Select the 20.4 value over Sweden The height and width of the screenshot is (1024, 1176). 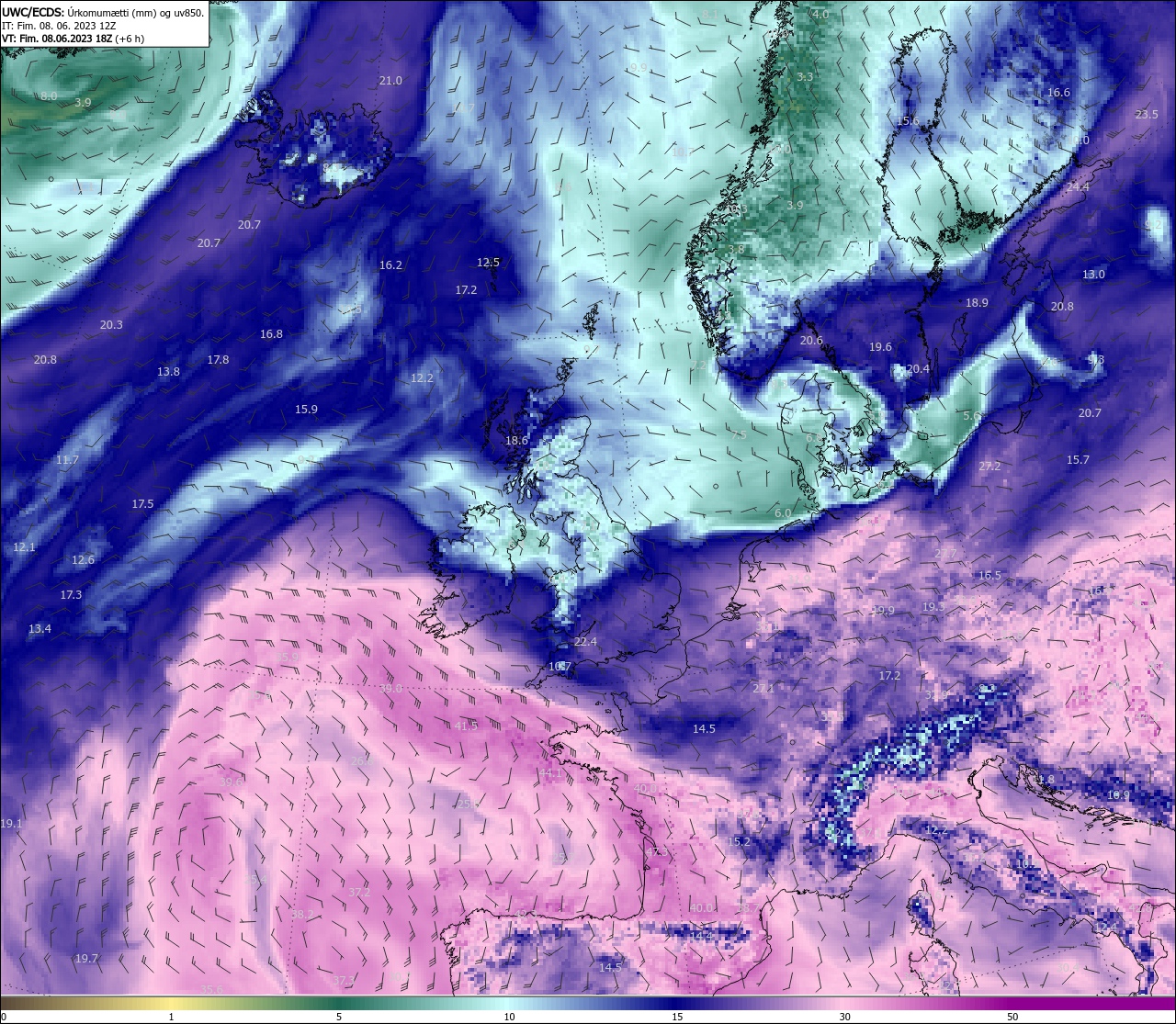coord(918,369)
